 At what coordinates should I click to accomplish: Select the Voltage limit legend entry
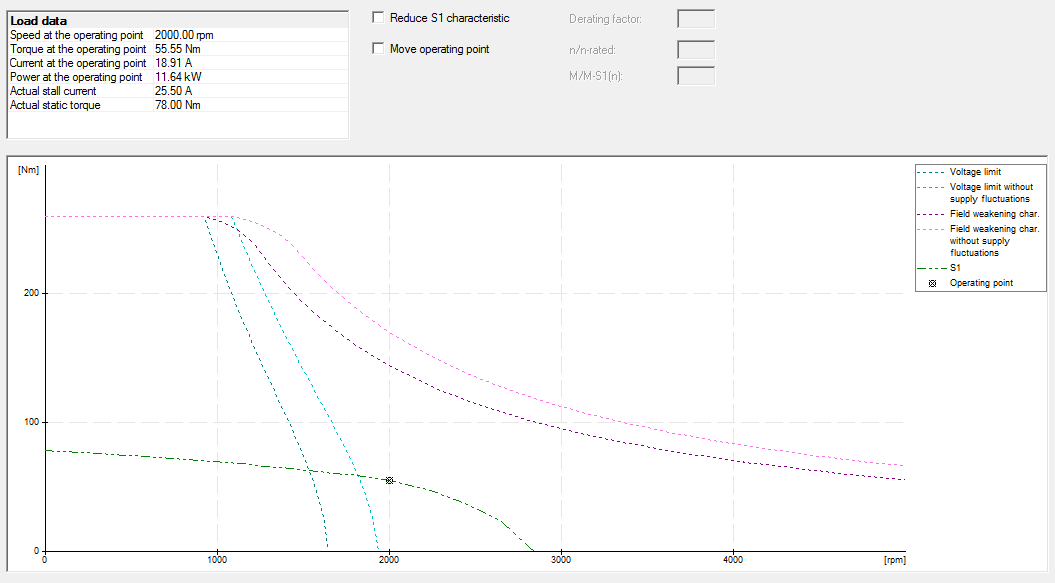coord(974,172)
